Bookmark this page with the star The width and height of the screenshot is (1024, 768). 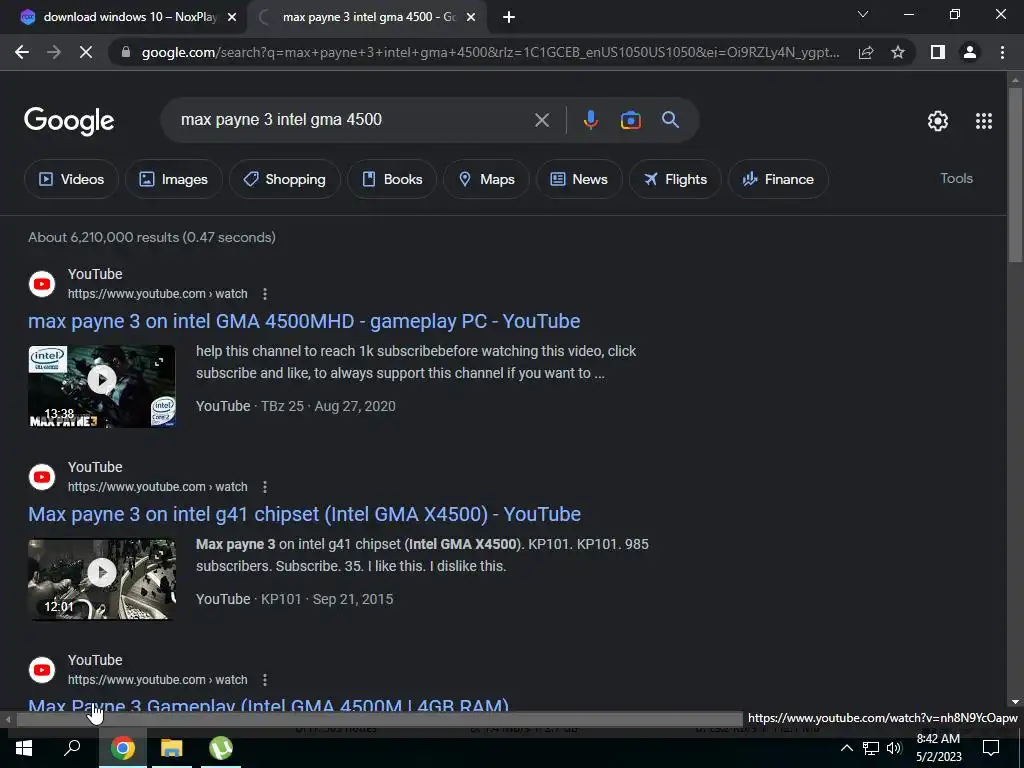pos(898,52)
